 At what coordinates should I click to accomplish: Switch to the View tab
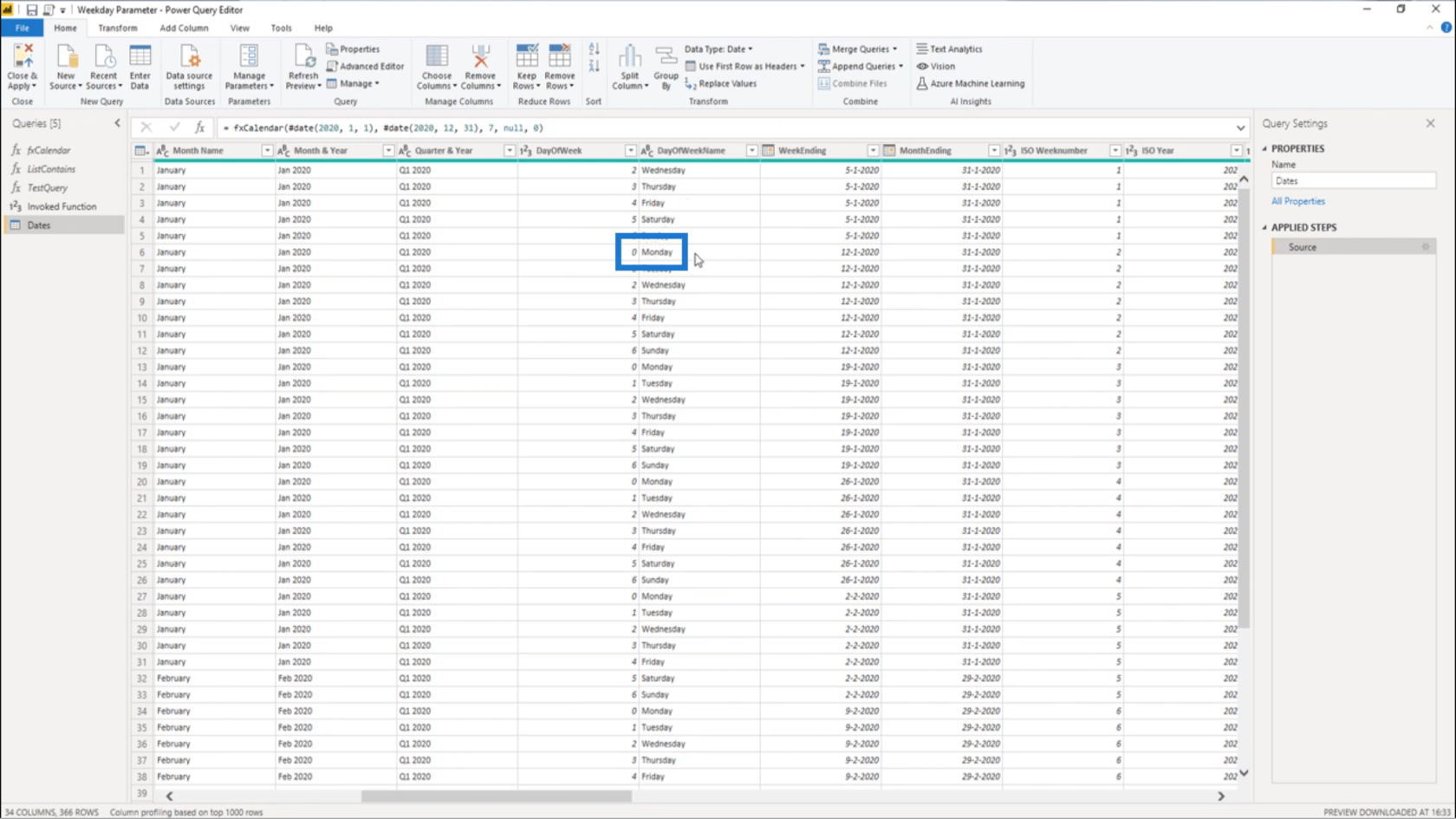(239, 28)
